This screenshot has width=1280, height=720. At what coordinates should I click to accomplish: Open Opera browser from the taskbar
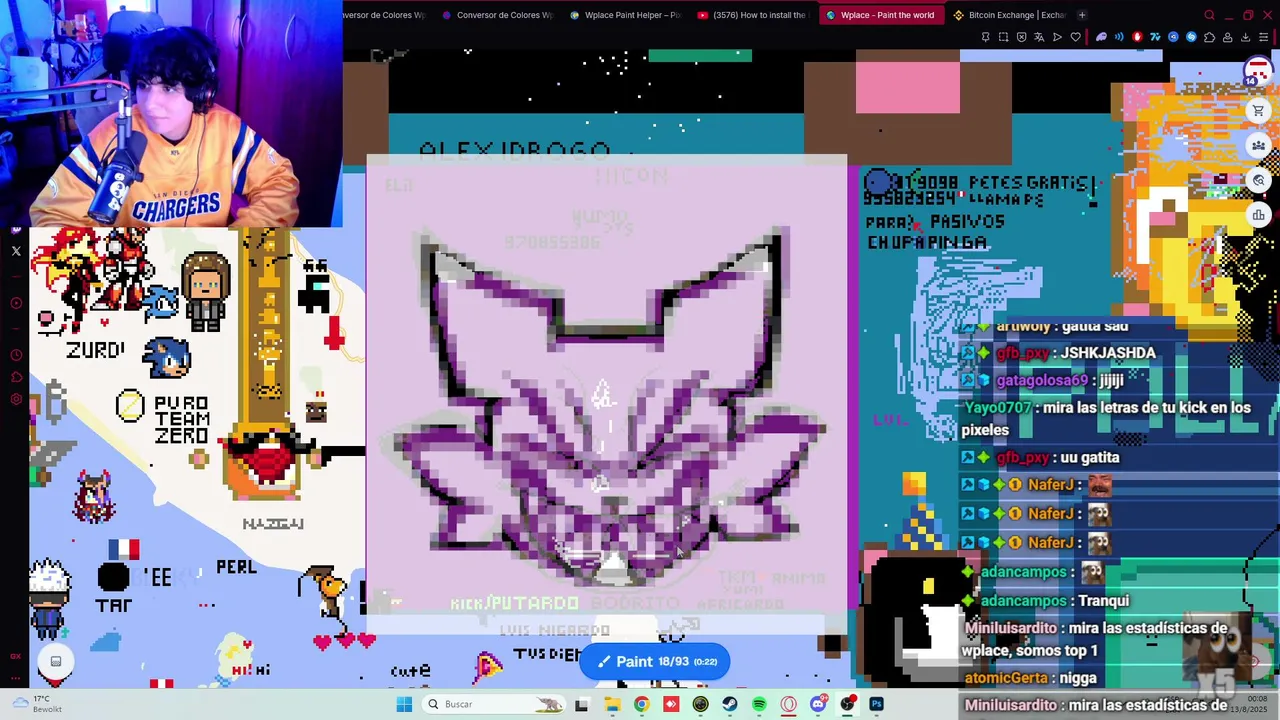coord(789,704)
